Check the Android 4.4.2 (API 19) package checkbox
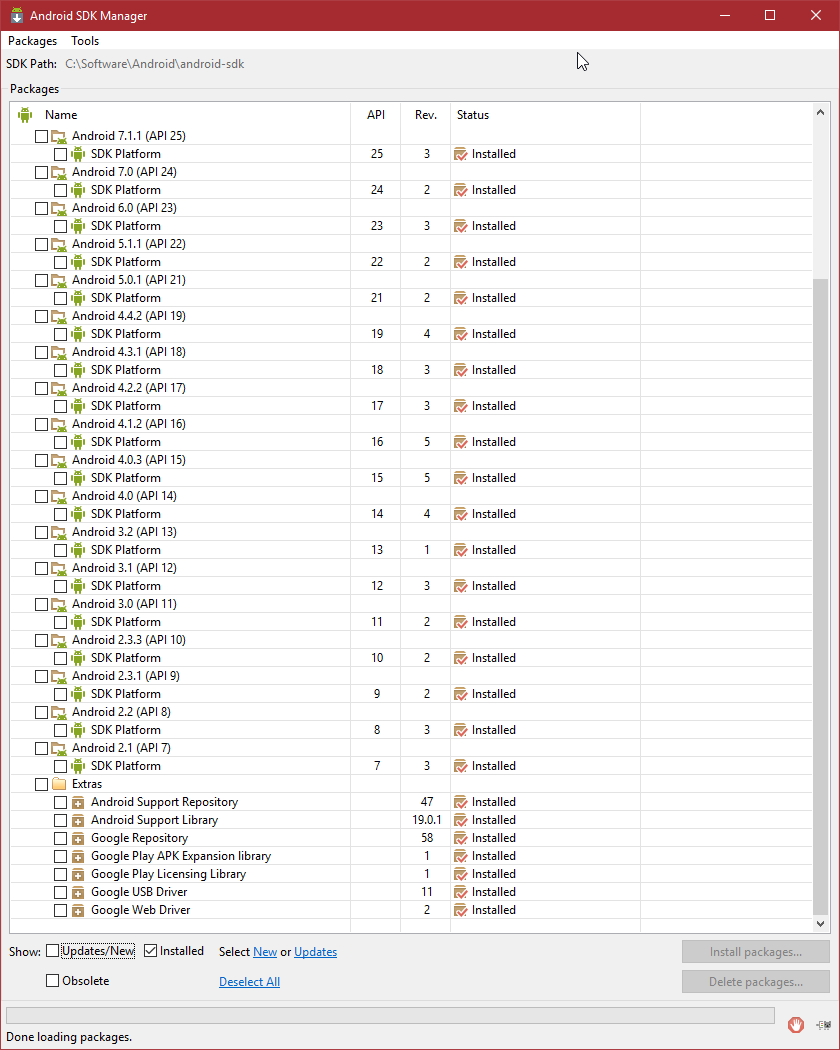Image resolution: width=840 pixels, height=1050 pixels. 40,315
